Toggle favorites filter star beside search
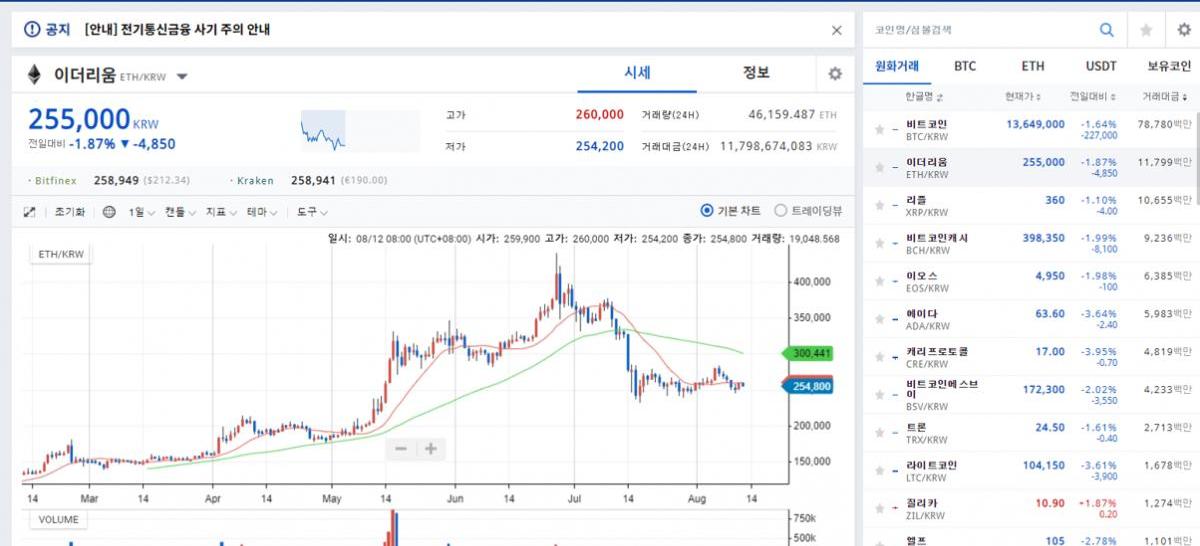 (1146, 30)
